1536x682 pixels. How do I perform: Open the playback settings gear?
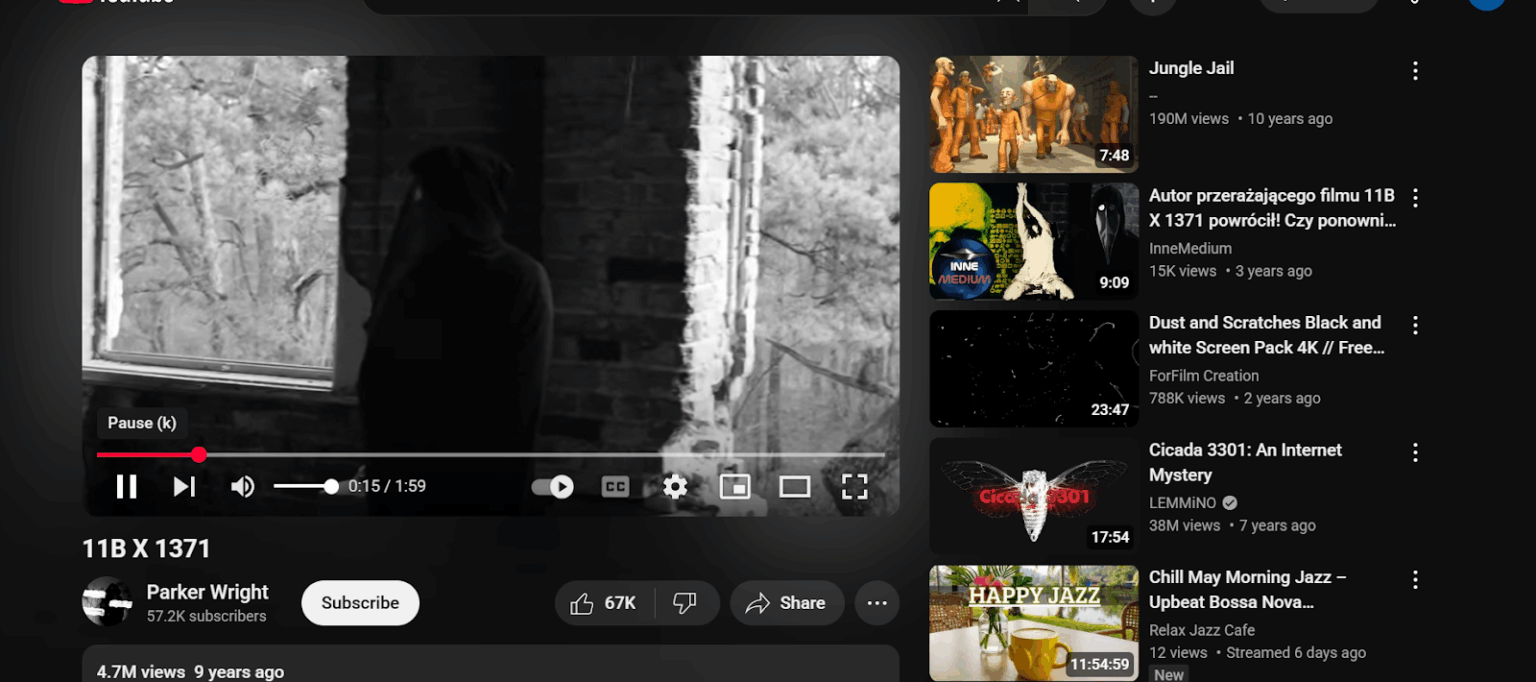click(x=675, y=486)
